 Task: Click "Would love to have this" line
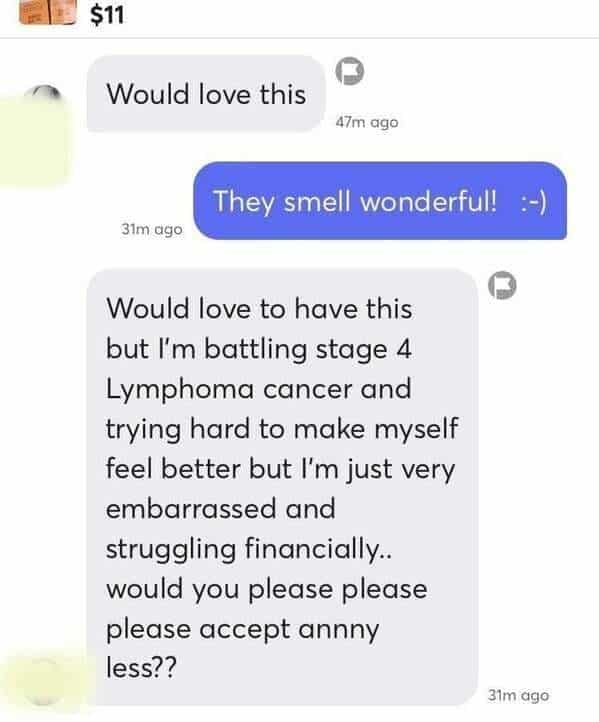click(259, 308)
